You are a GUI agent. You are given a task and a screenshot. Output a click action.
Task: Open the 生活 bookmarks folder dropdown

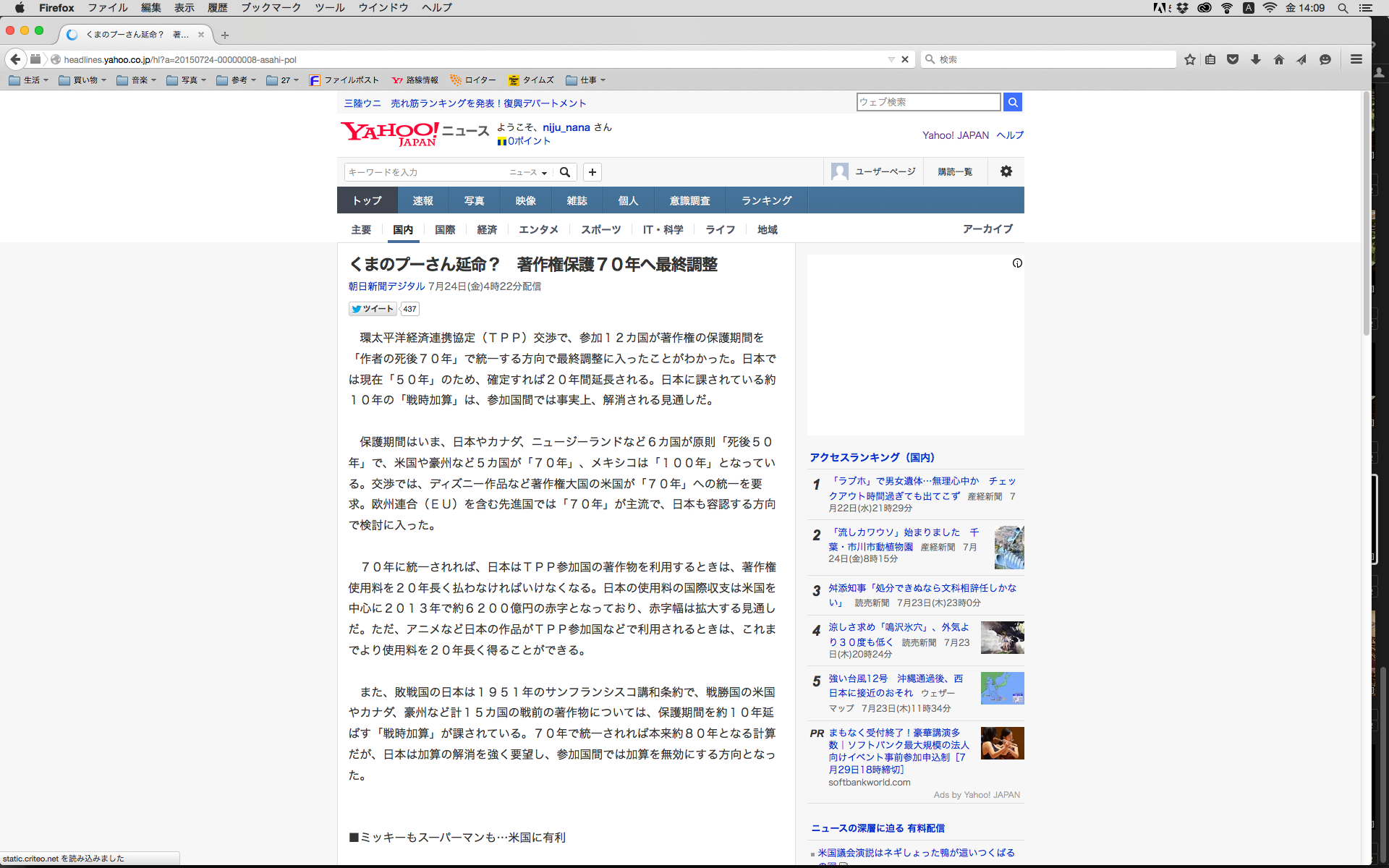29,80
